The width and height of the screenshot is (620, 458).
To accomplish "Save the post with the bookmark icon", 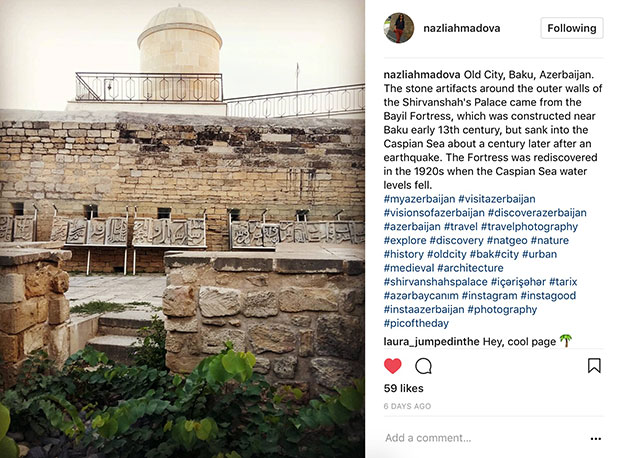I will (x=594, y=365).
